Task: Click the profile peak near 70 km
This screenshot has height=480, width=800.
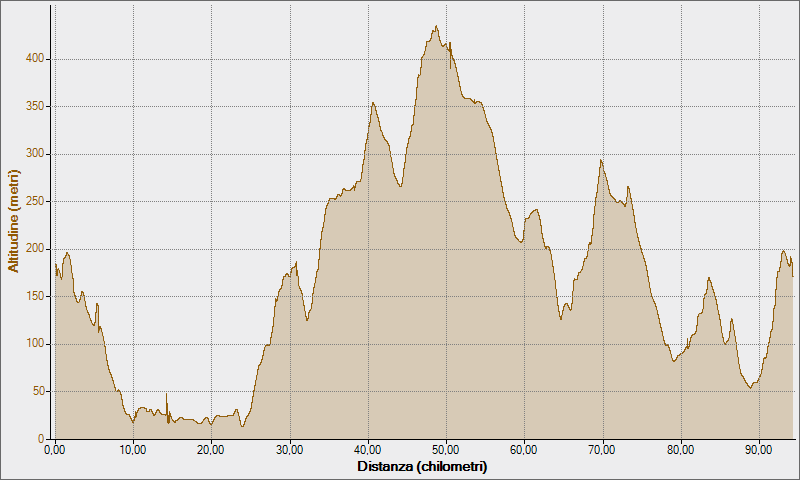Action: point(601,160)
